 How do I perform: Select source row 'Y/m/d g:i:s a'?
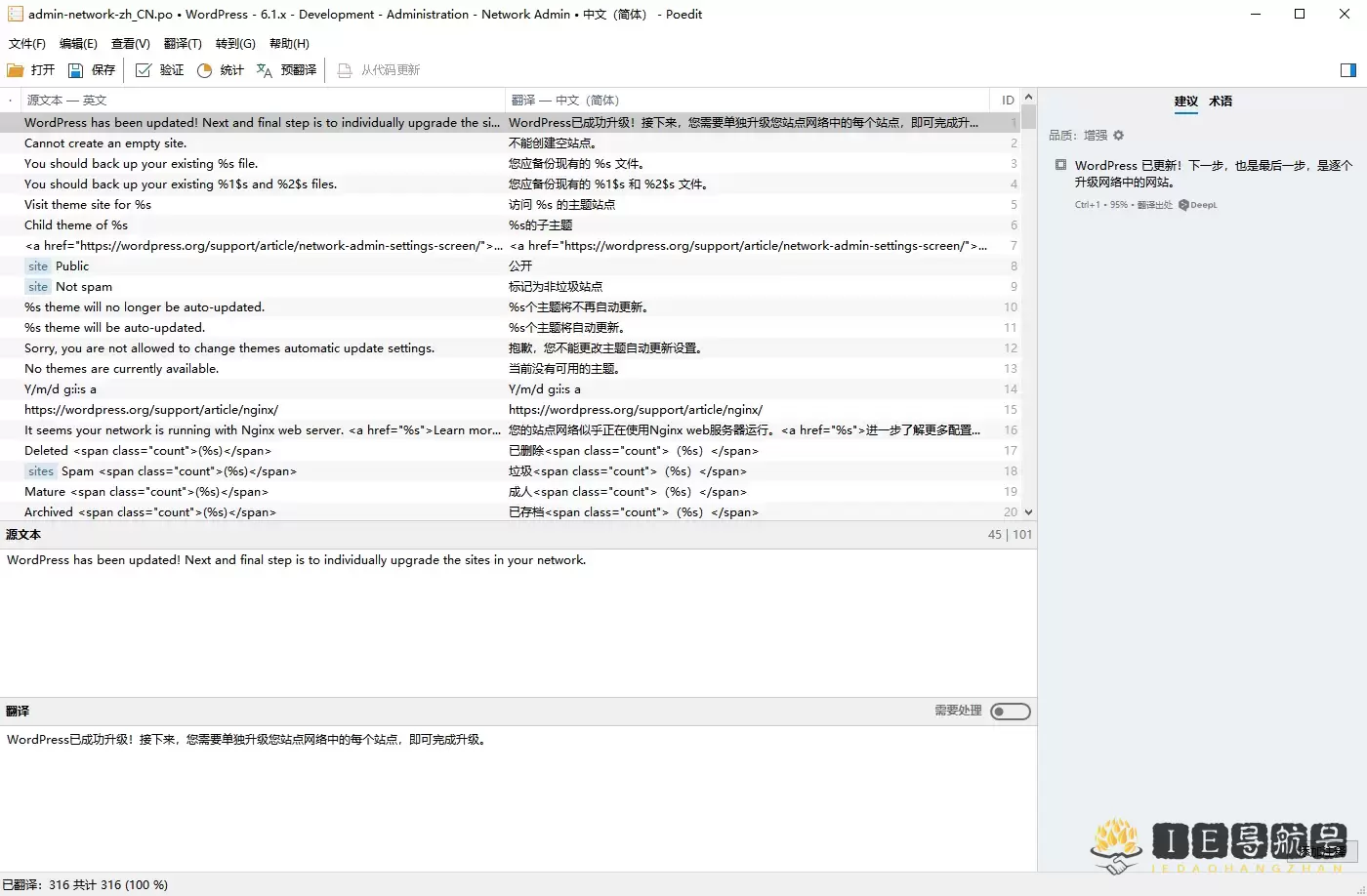pyautogui.click(x=61, y=389)
